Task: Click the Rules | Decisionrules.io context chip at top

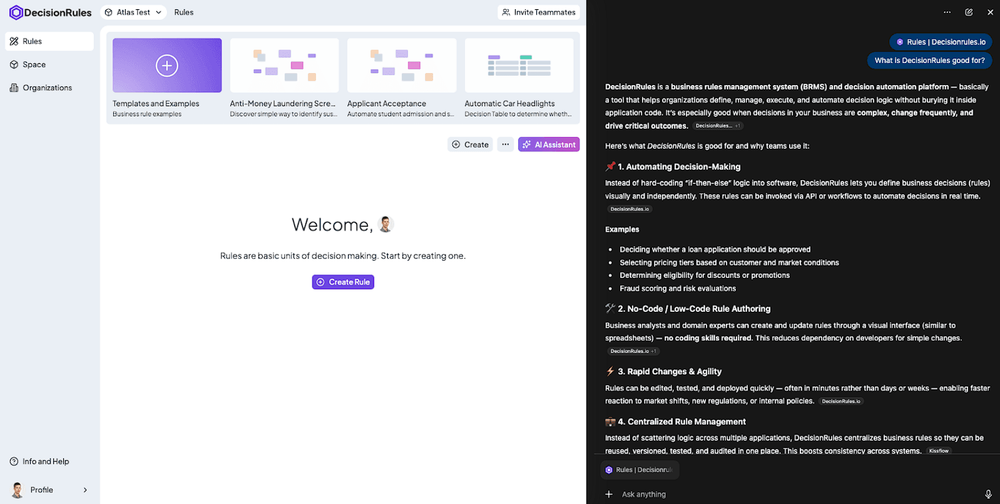Action: coord(941,41)
